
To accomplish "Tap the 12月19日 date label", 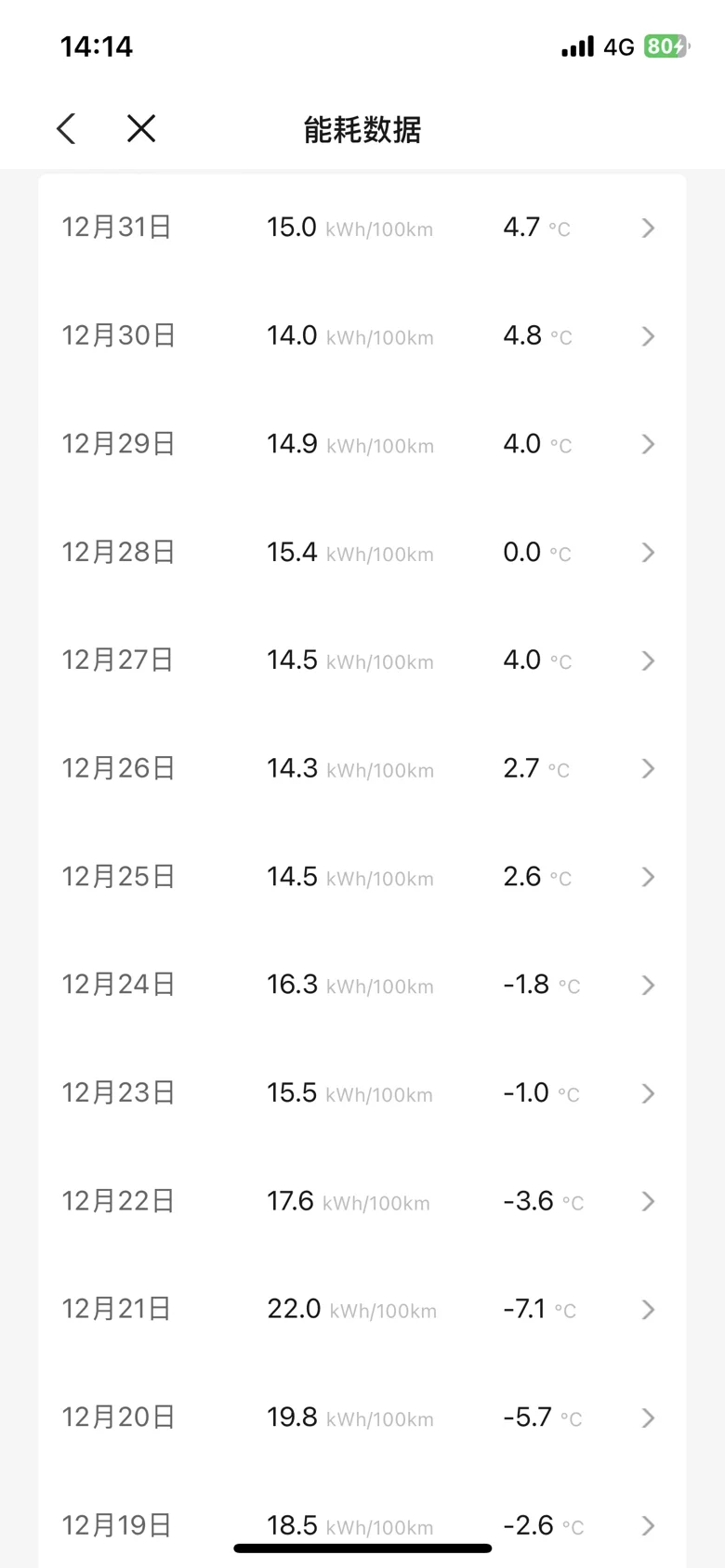I will 117,1525.
